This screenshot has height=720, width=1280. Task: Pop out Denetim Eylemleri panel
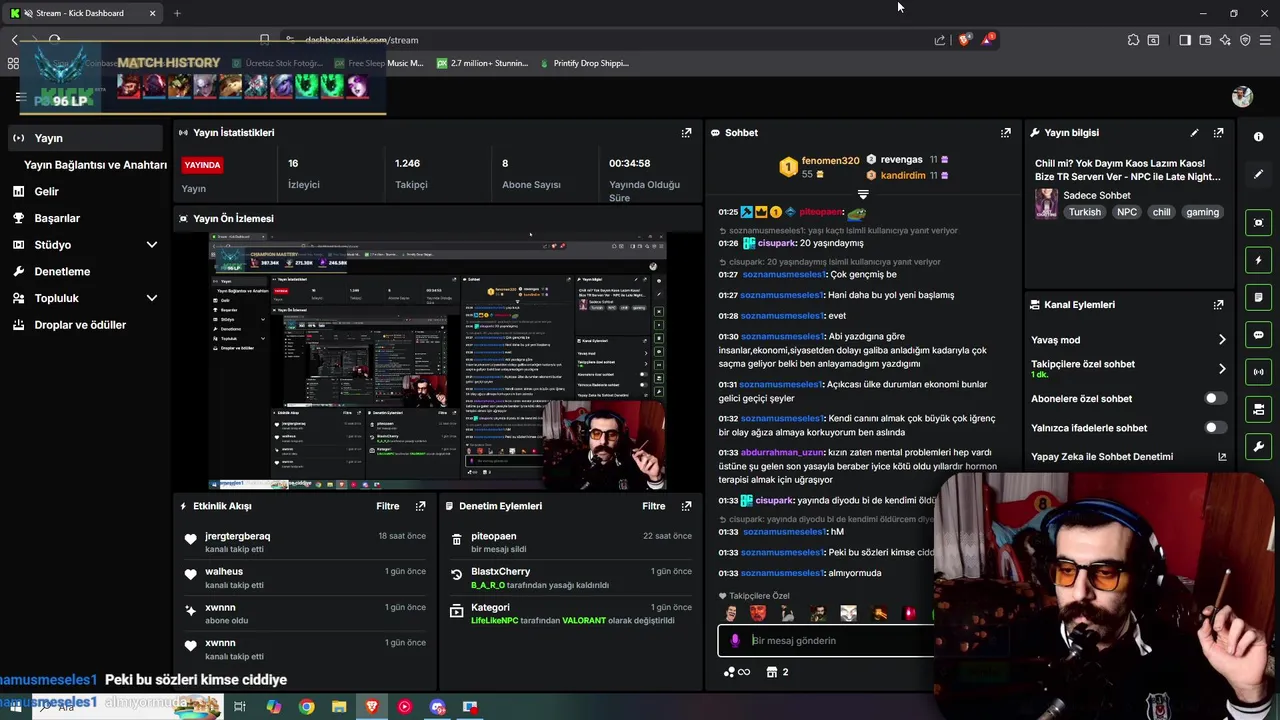tap(686, 506)
